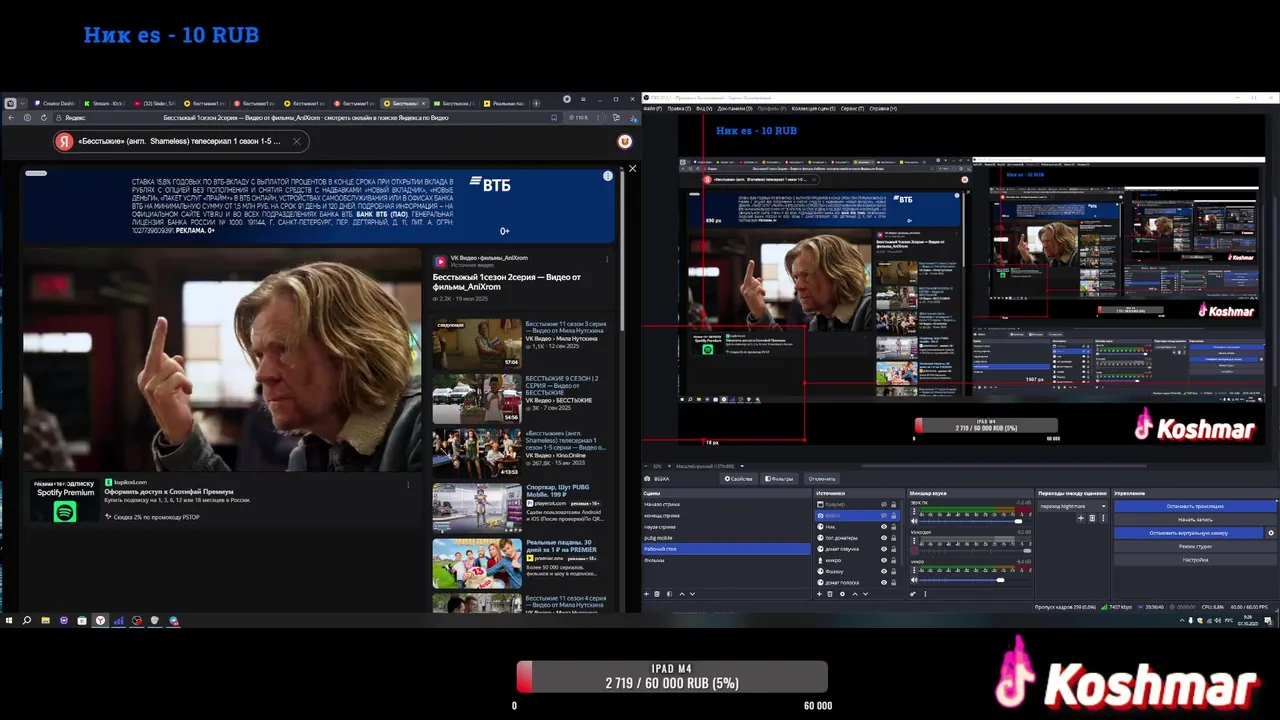This screenshot has width=1280, height=720.
Task: Switch to the Creator Dashboard browser tab
Action: (x=55, y=103)
